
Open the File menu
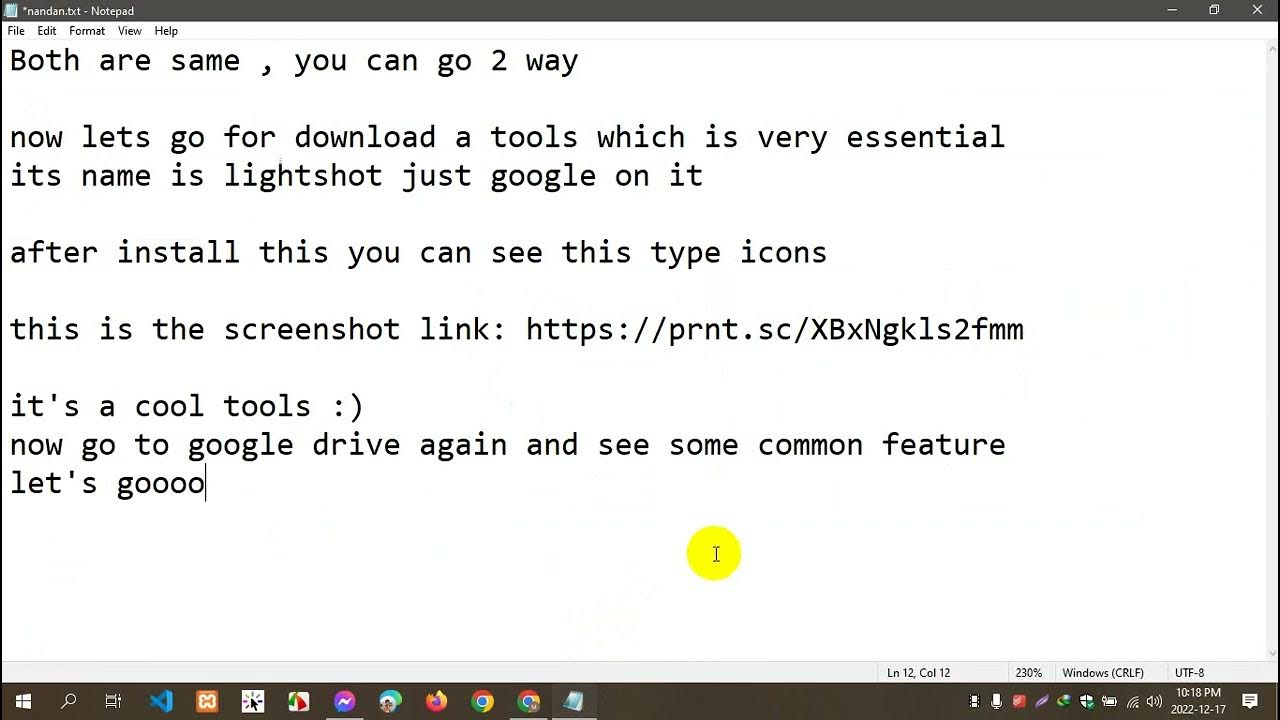(x=16, y=31)
